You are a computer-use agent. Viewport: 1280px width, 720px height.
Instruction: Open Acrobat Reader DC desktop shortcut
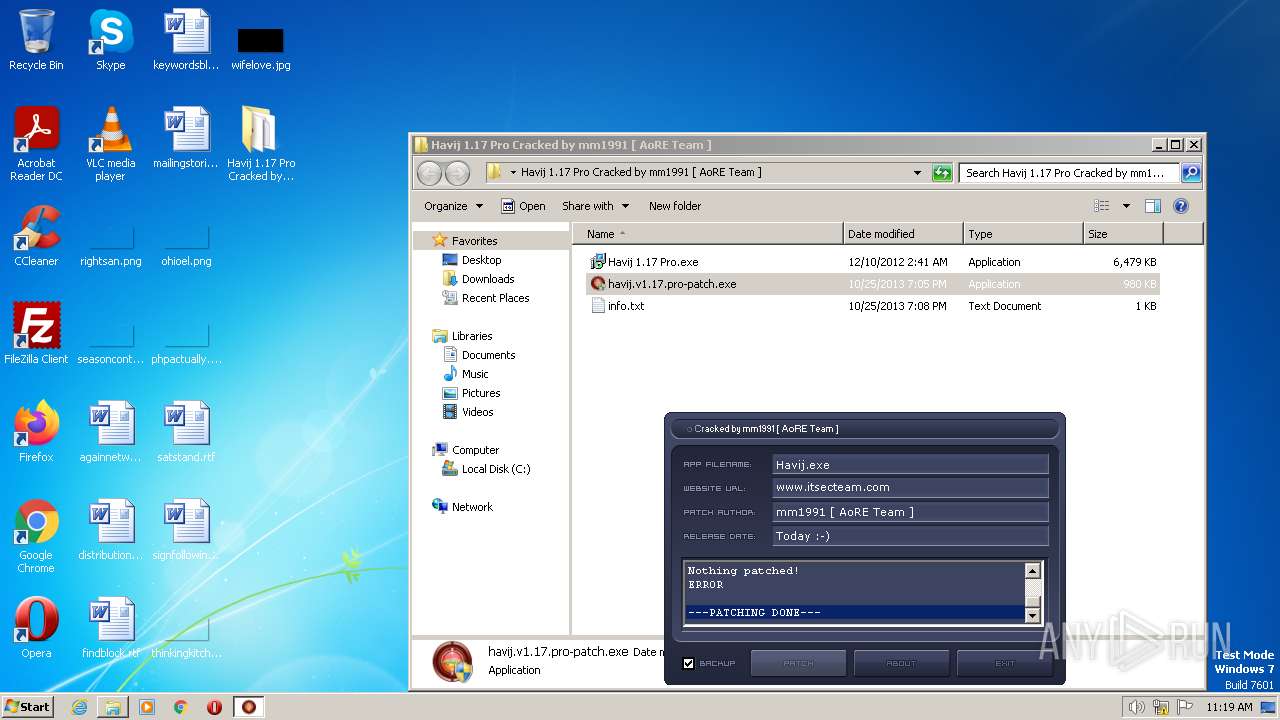point(36,144)
